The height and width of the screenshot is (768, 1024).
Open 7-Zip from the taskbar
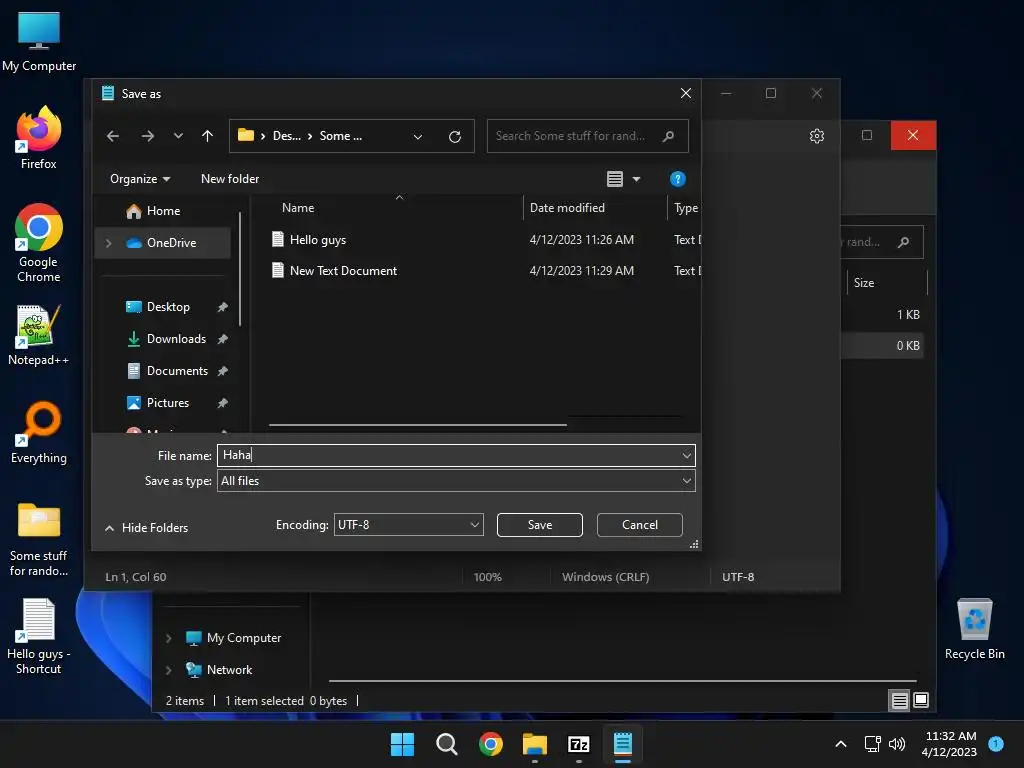(579, 744)
